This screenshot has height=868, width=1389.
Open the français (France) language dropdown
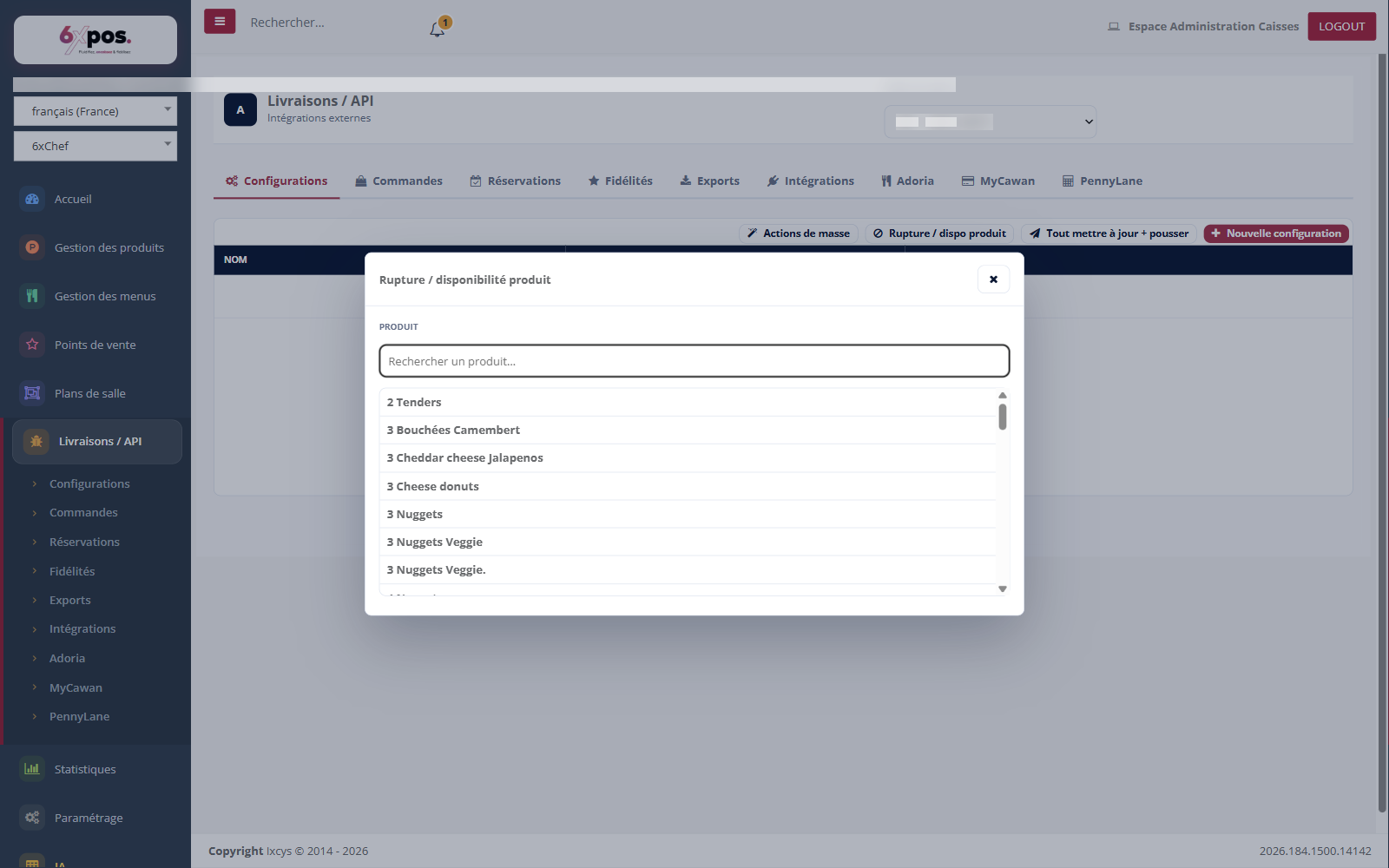click(x=95, y=111)
